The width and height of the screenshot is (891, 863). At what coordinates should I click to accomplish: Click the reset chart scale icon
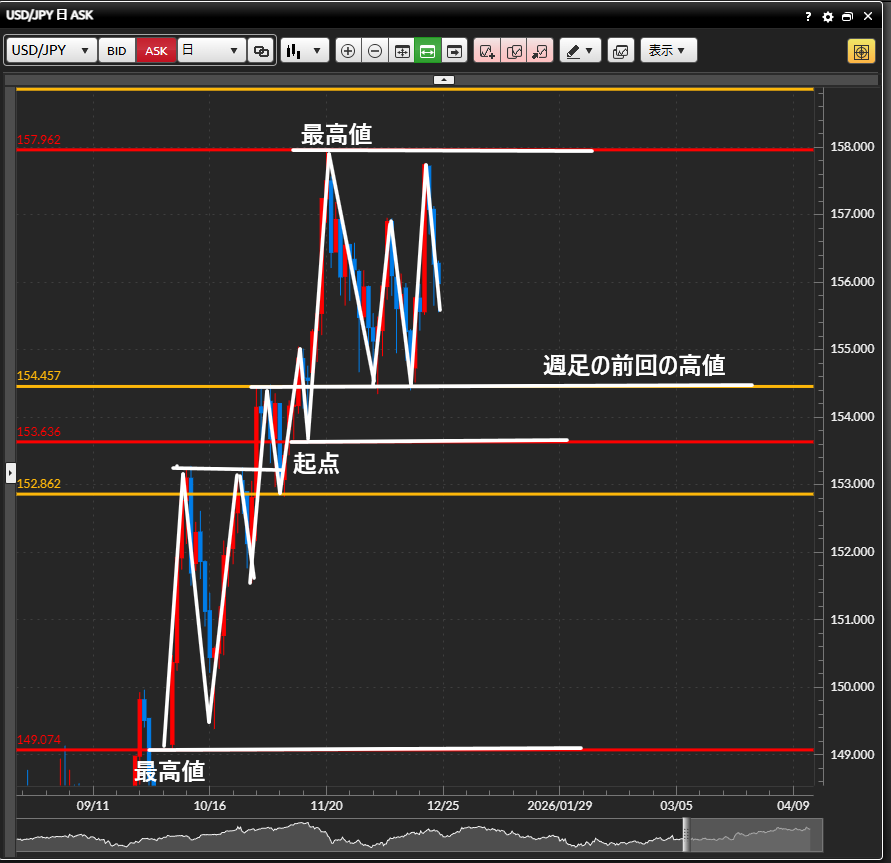[402, 51]
